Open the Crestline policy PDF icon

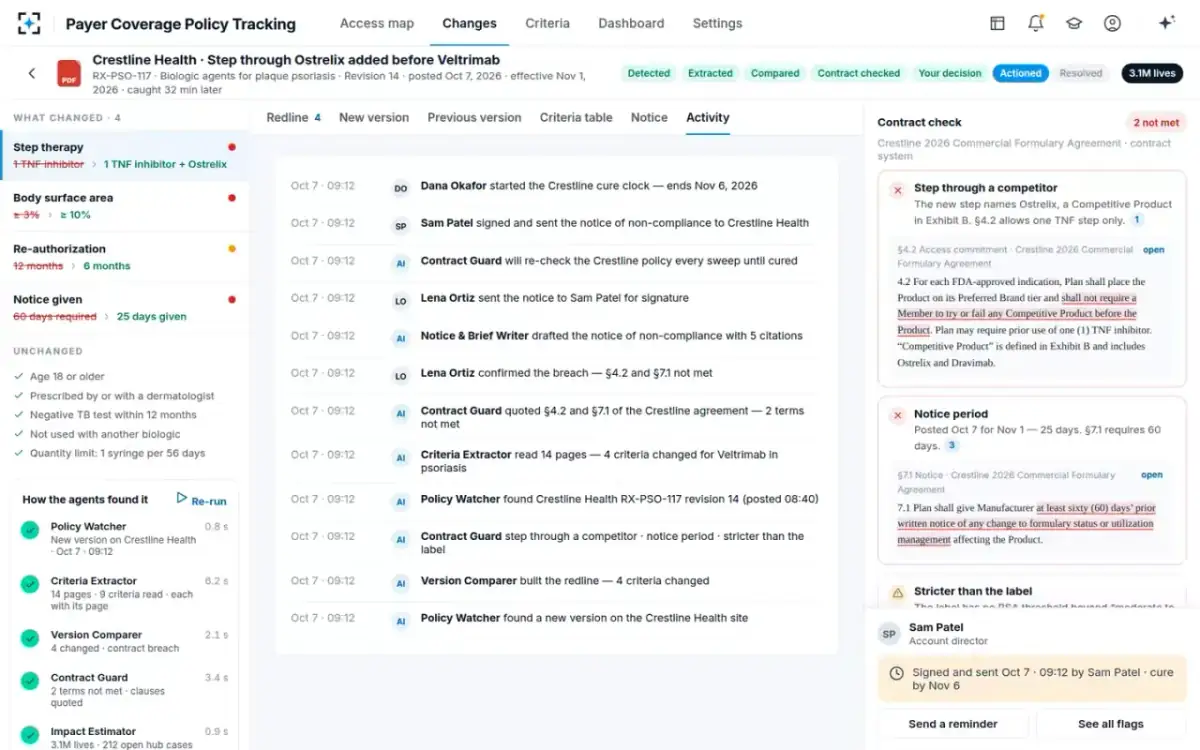(69, 74)
